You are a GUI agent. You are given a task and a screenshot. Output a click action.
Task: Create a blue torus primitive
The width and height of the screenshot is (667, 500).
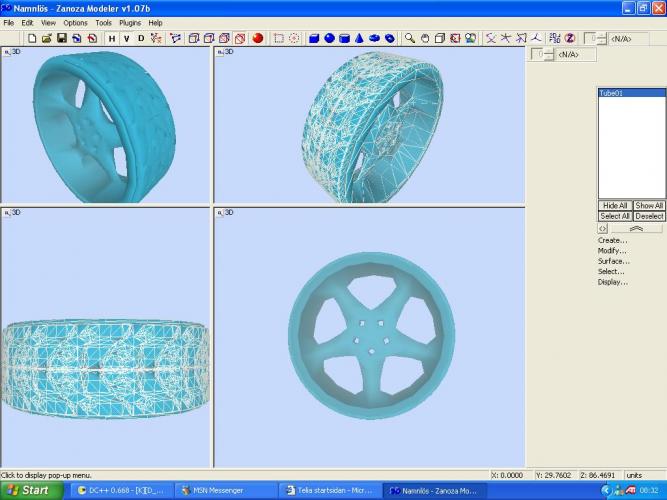[374, 38]
